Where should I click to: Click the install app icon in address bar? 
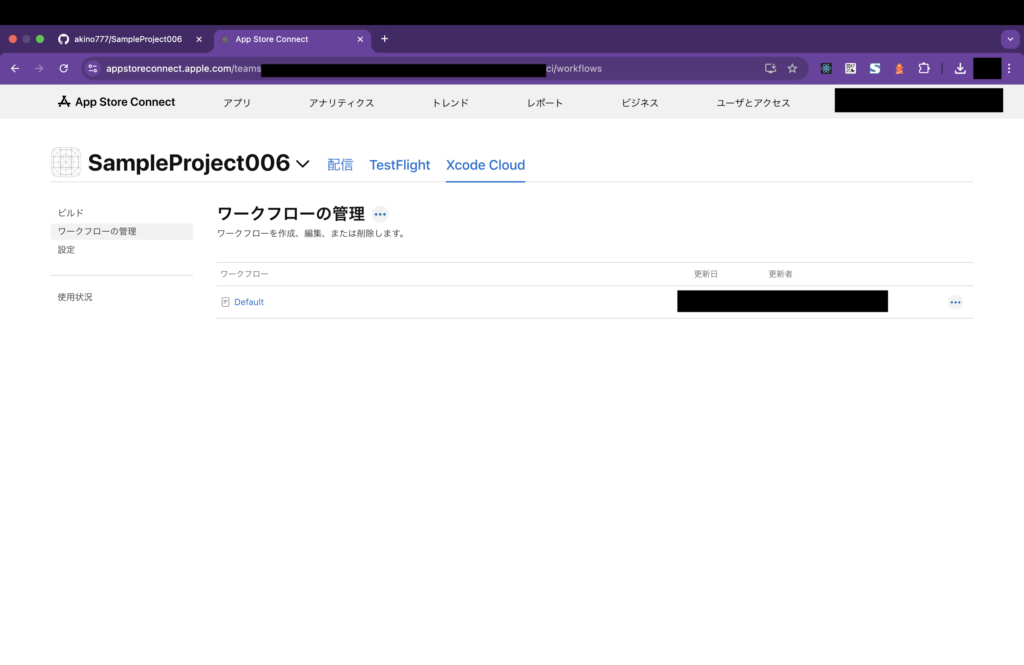pos(770,68)
